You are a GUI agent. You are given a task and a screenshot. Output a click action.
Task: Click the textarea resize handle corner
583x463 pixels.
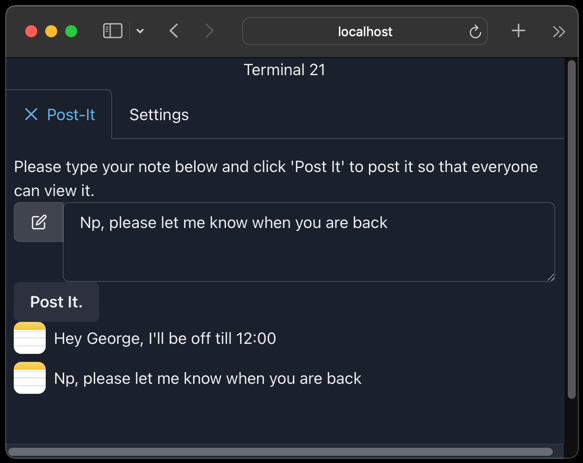click(x=551, y=277)
